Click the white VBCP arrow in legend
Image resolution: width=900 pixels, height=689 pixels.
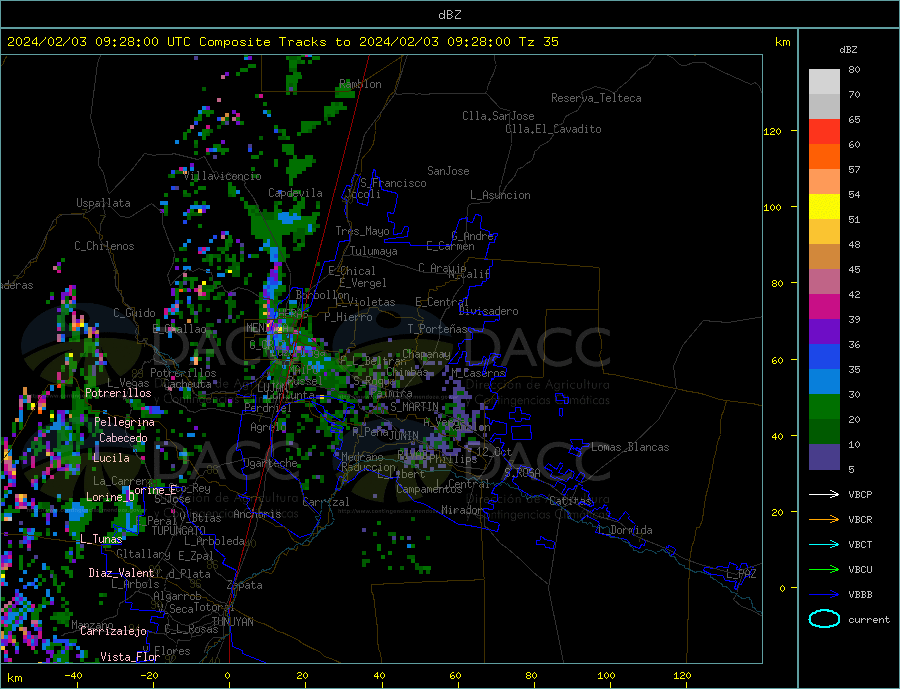coord(824,494)
